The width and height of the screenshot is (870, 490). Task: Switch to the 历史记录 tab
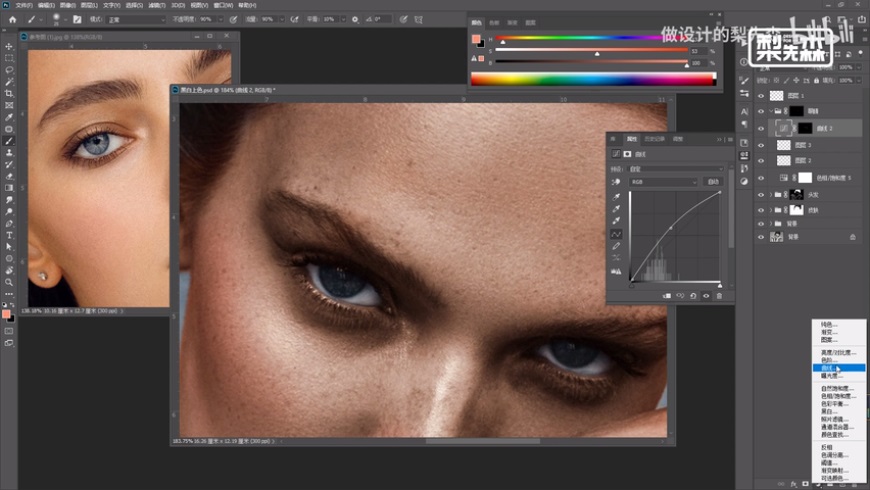click(653, 139)
